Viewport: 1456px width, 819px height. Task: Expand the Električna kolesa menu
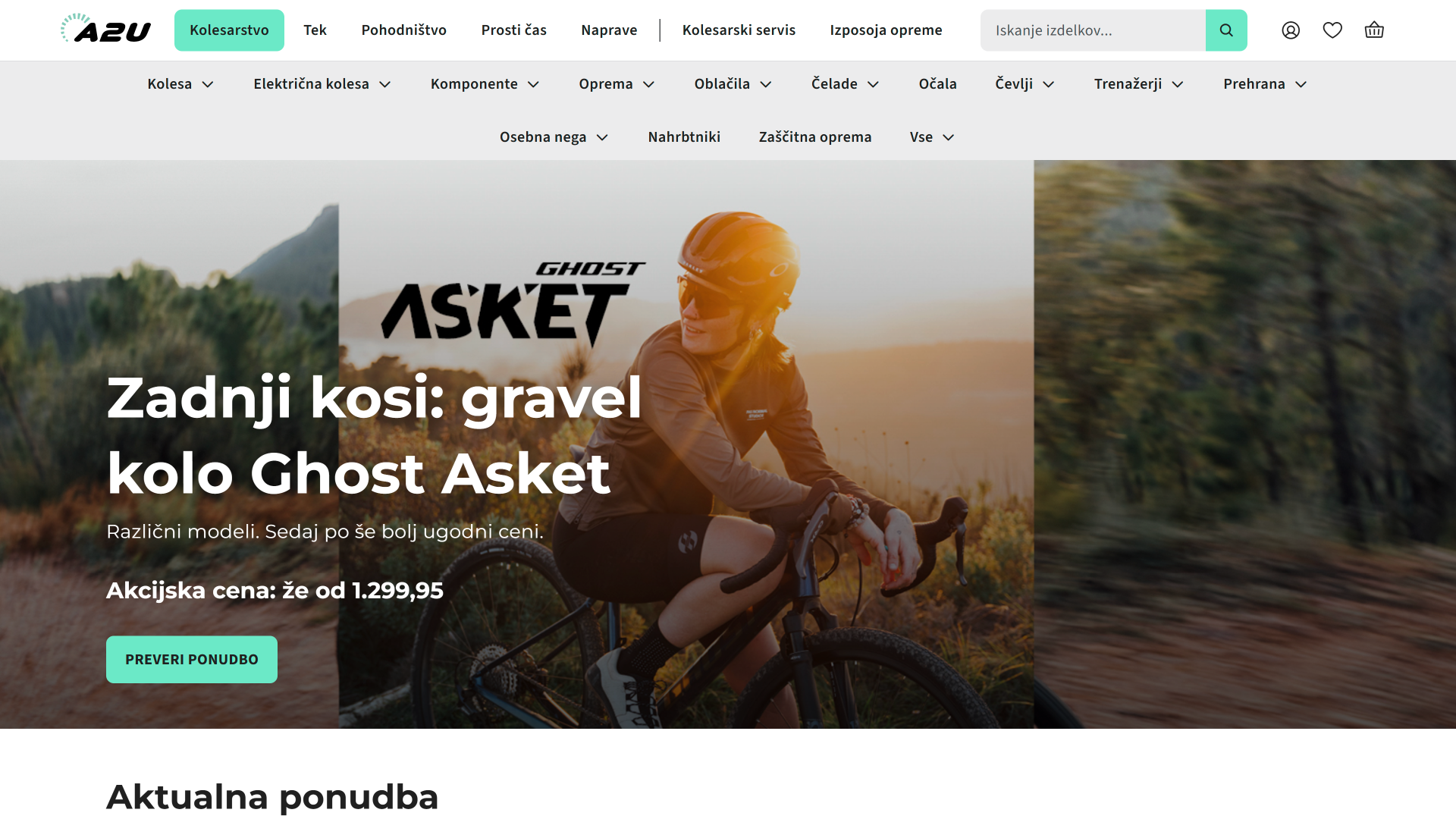coord(322,84)
